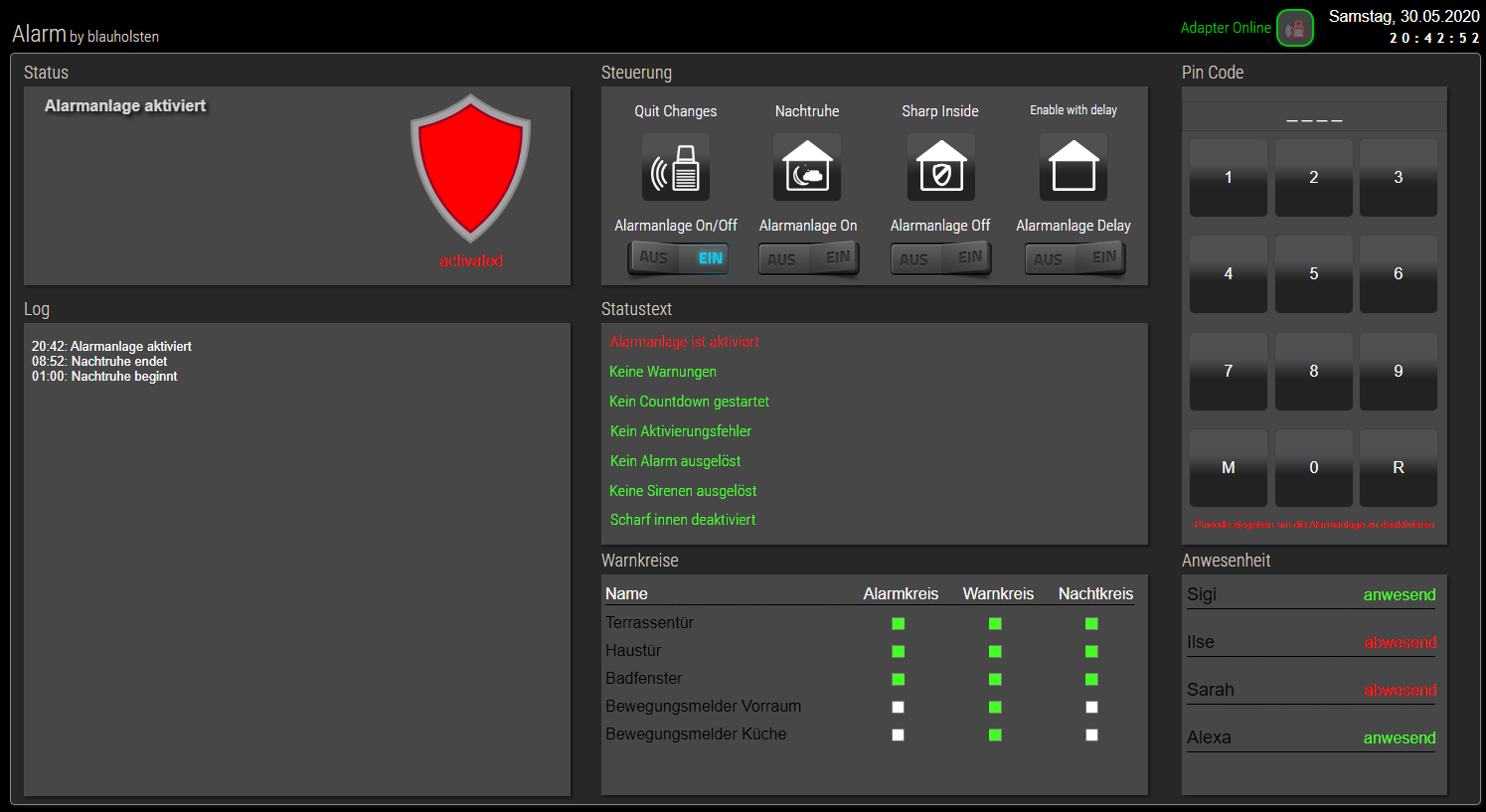Click the Adapter Online status icon
The image size is (1486, 812).
(x=1295, y=29)
